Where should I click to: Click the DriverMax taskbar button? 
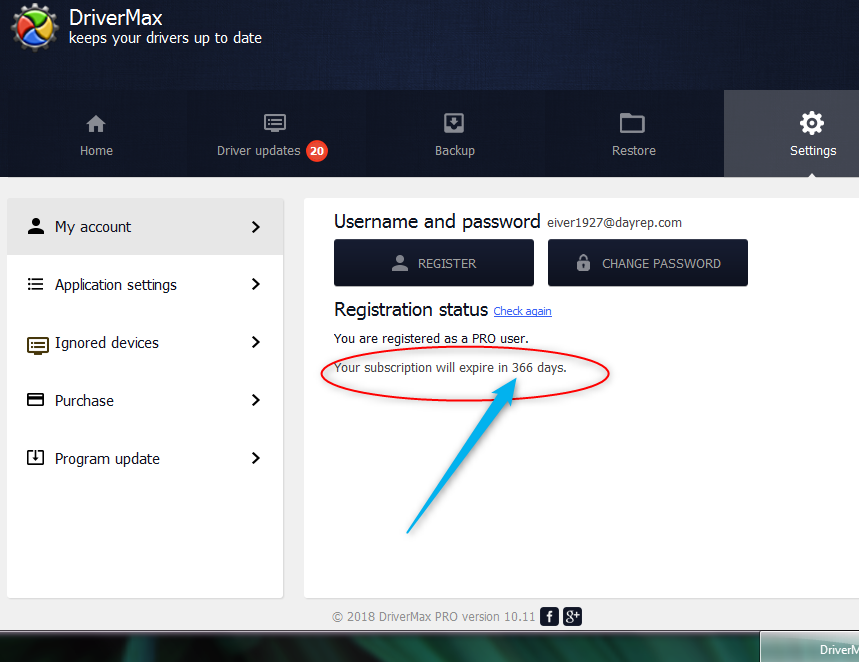(x=810, y=647)
